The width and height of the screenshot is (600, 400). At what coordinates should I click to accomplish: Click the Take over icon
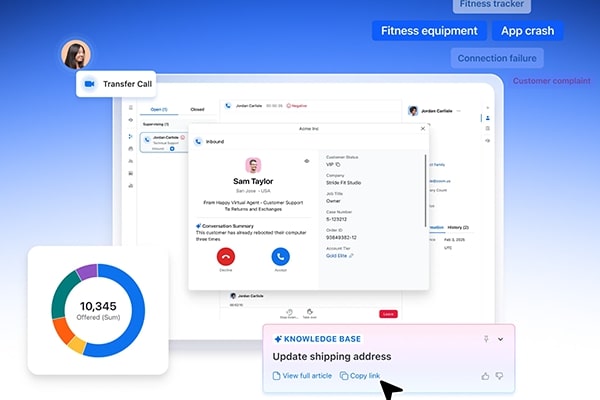[x=310, y=312]
